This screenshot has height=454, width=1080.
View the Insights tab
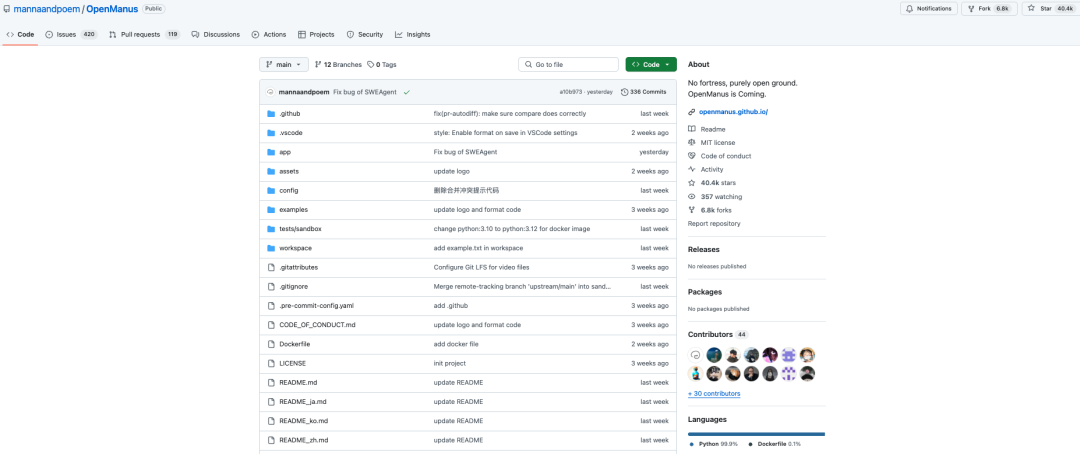pyautogui.click(x=413, y=34)
